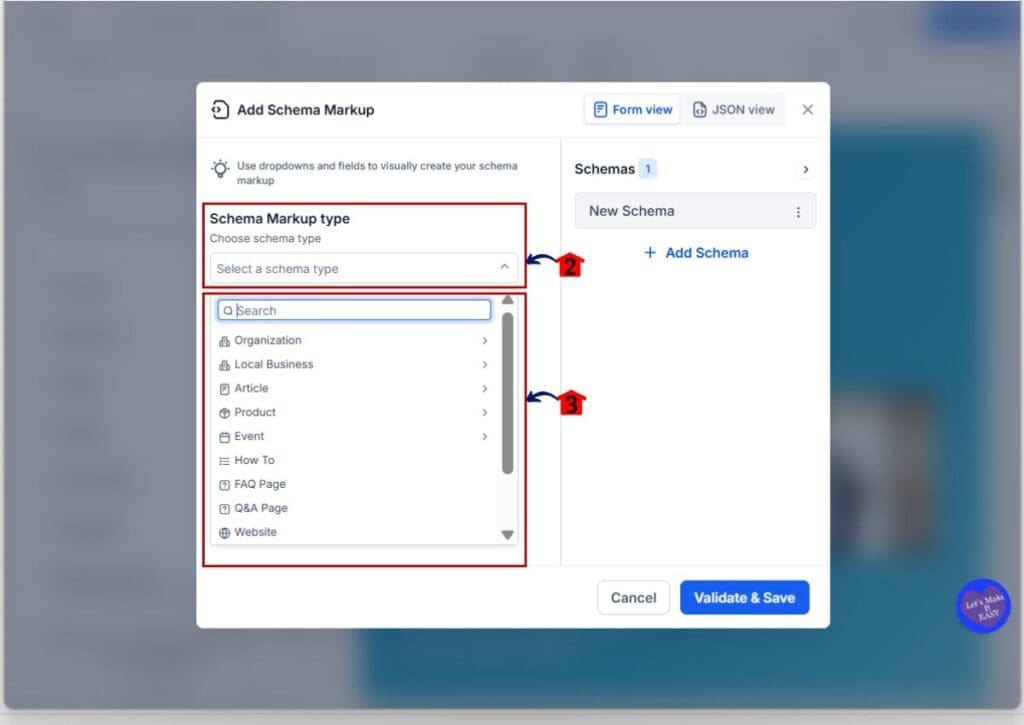The image size is (1024, 725).
Task: Click the dropdown list scrollbar down arrow
Action: [x=507, y=535]
